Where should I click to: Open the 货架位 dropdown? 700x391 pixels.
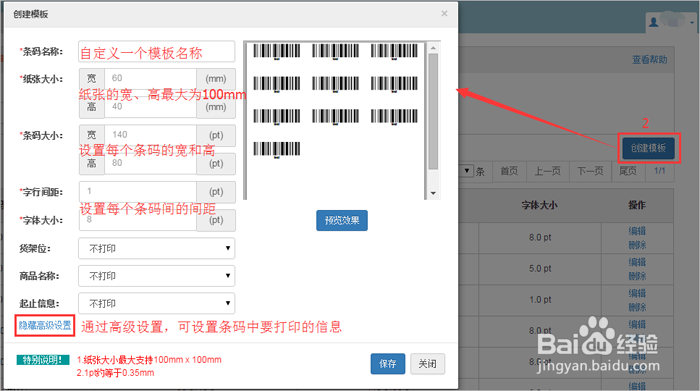coord(157,248)
